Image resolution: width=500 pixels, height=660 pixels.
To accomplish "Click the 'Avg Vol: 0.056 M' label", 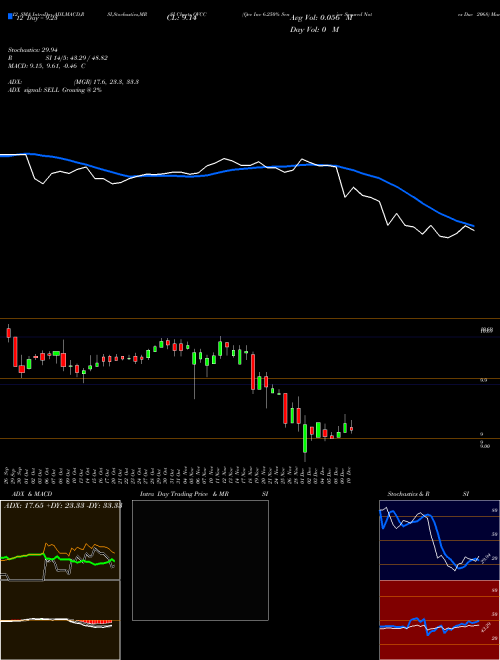I will tap(321, 18).
